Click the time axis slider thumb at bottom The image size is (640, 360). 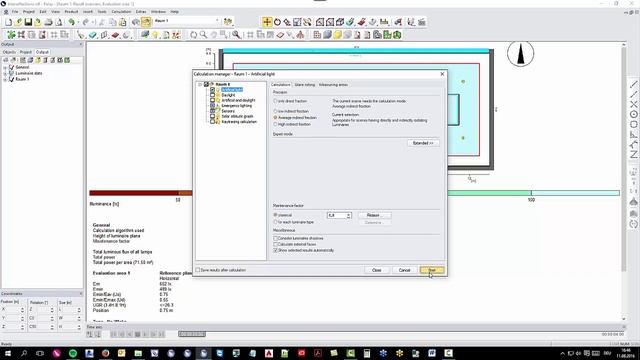coord(192,334)
